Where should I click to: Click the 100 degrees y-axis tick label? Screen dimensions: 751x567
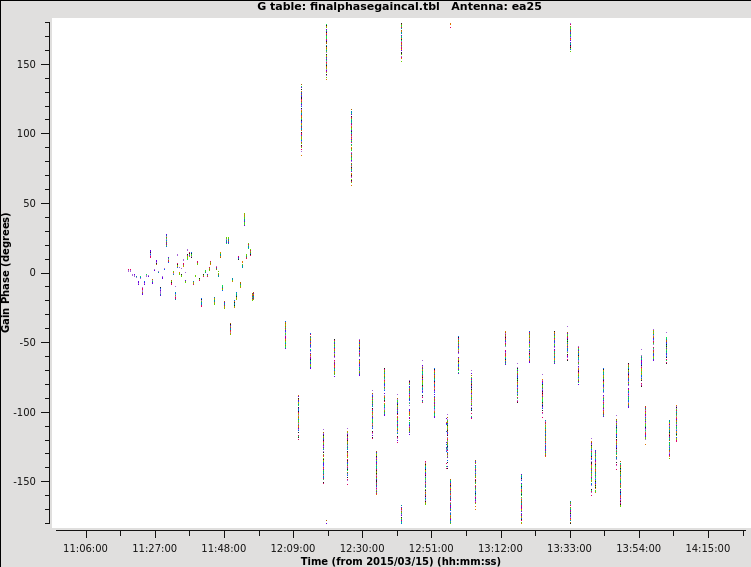pyautogui.click(x=36, y=133)
